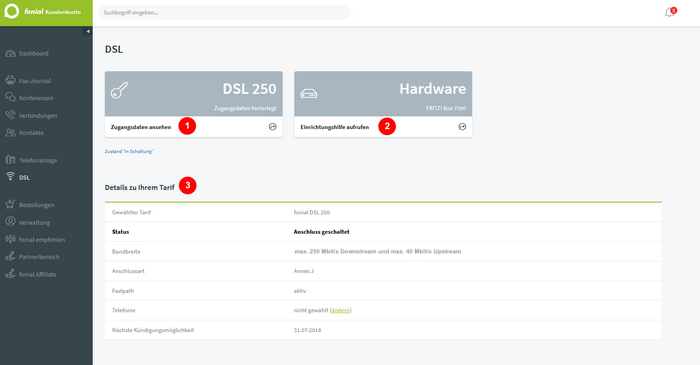Viewport: 700px width, 365px height.
Task: Open Telefonanlage menu entry
Action: (x=38, y=160)
